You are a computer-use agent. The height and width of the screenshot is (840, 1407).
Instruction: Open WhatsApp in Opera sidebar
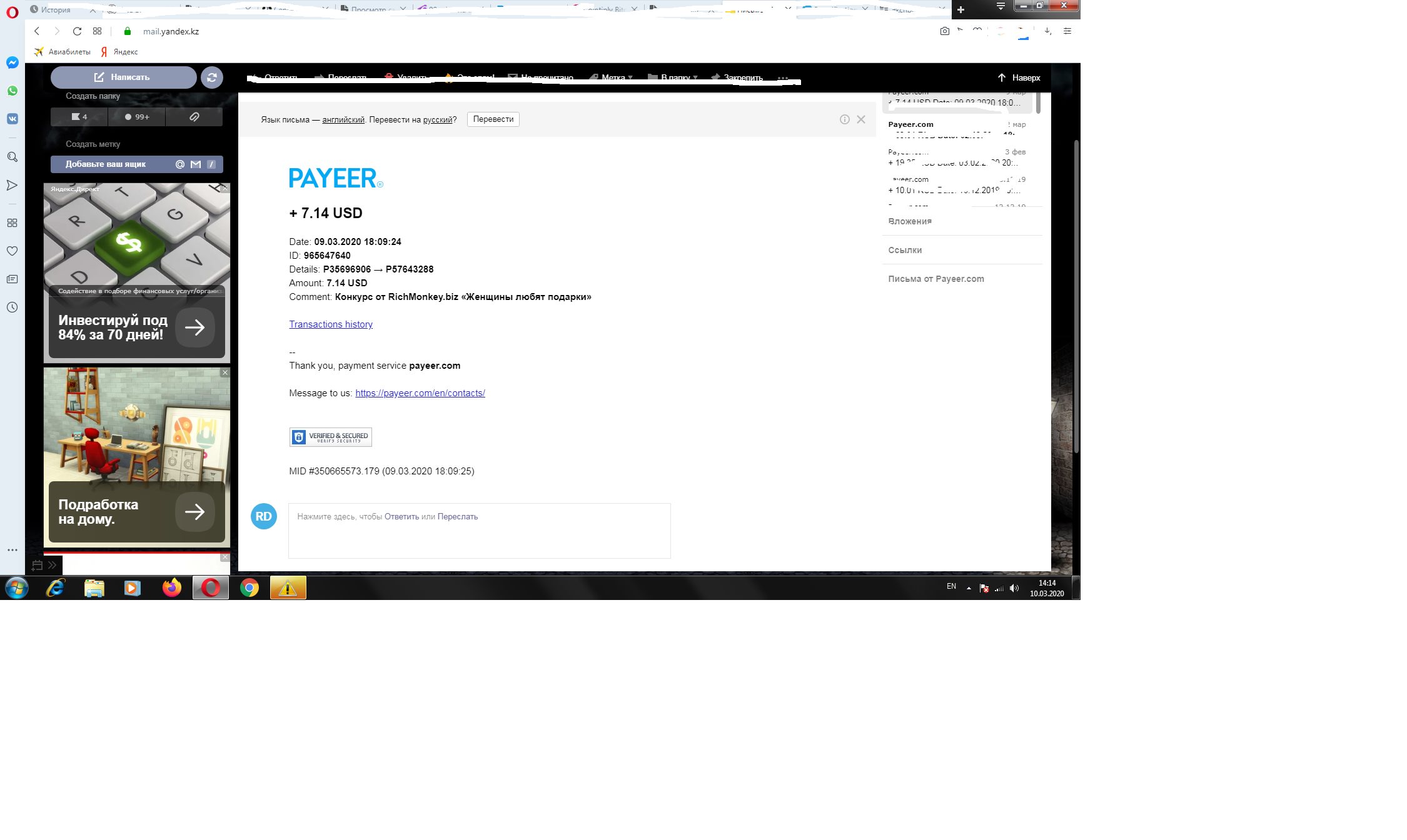click(13, 91)
